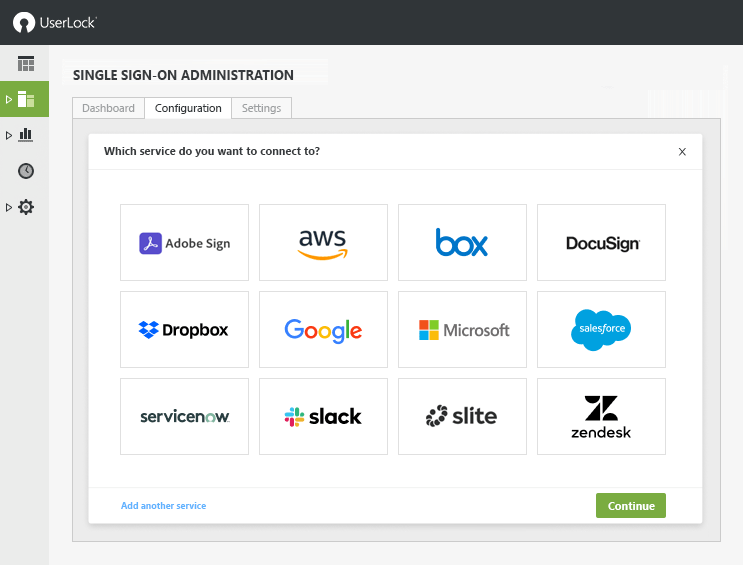Choose the Box service tile
This screenshot has width=743, height=565.
pyautogui.click(x=462, y=243)
